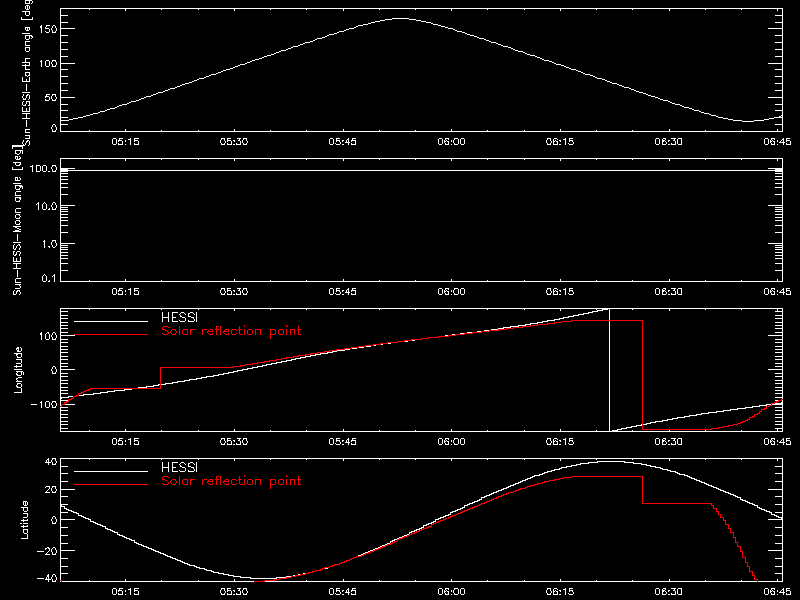
Task: Click the 100 tick on Earth angle axis
Action: click(48, 63)
